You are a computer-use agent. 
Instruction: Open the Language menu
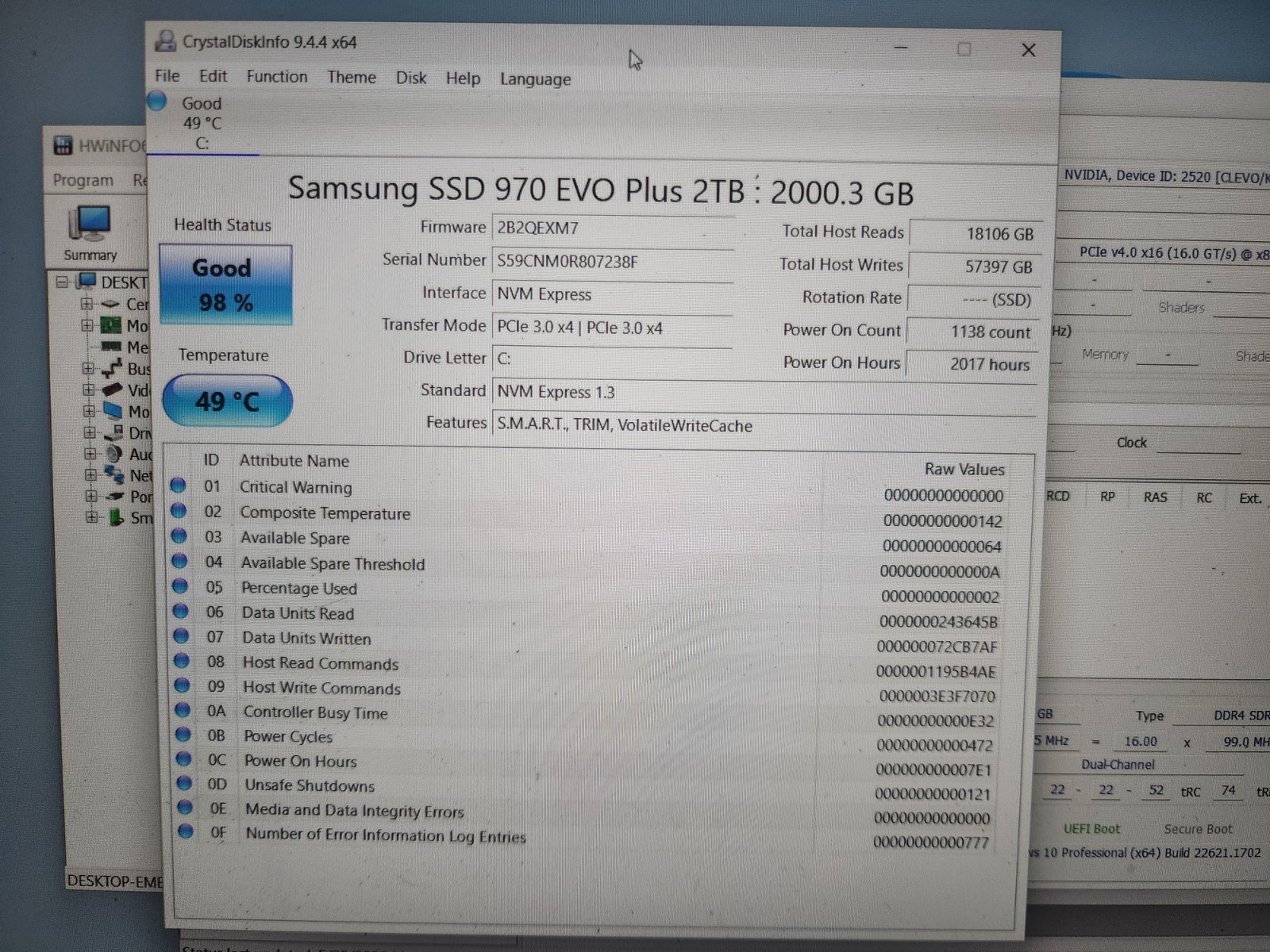tap(536, 79)
